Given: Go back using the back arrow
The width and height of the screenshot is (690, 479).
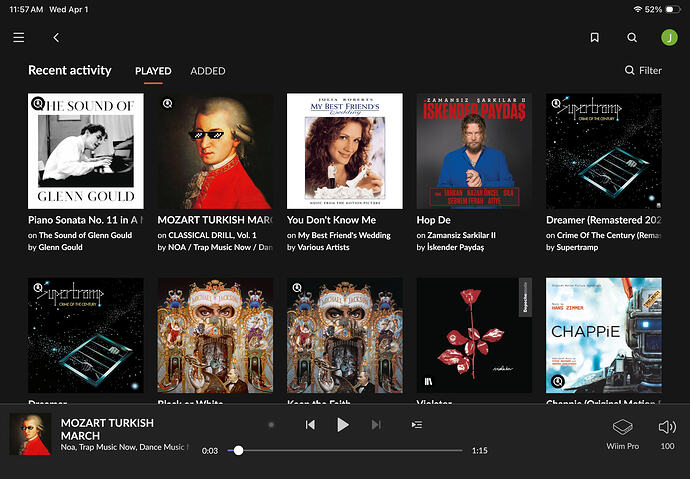Looking at the screenshot, I should click(x=56, y=38).
